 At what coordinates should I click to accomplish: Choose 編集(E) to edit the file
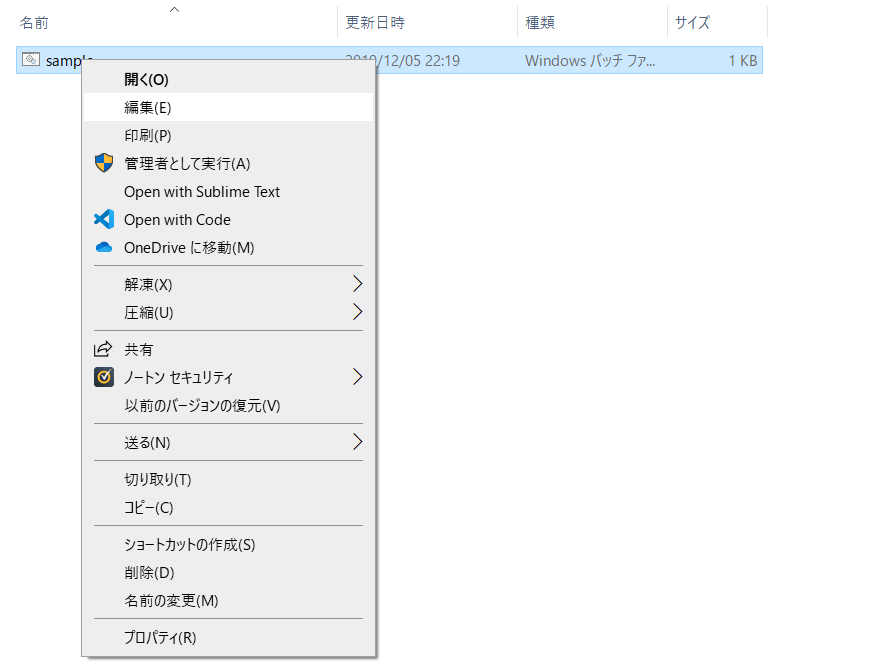[x=228, y=107]
